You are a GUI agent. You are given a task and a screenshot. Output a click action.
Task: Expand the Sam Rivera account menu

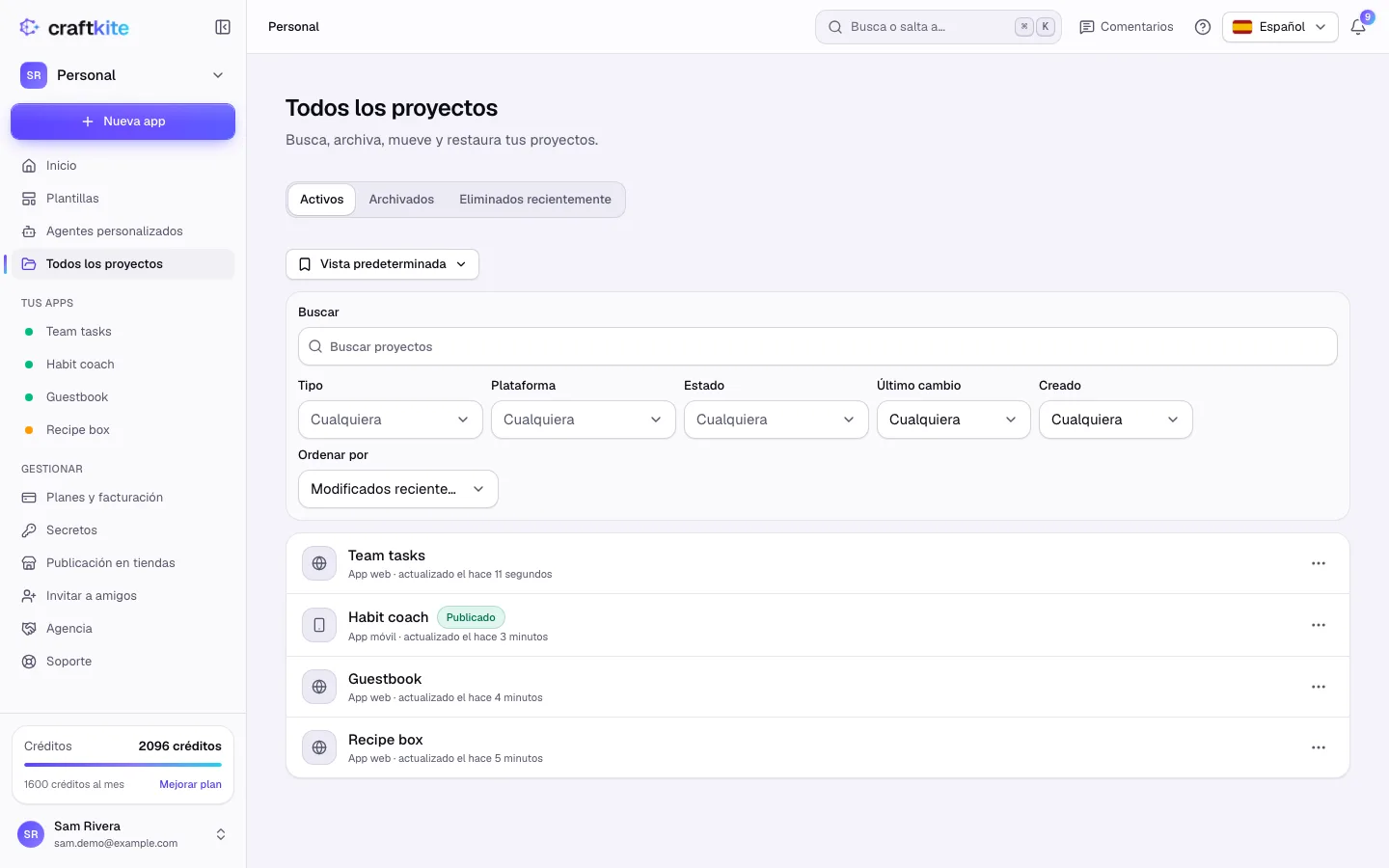click(123, 834)
